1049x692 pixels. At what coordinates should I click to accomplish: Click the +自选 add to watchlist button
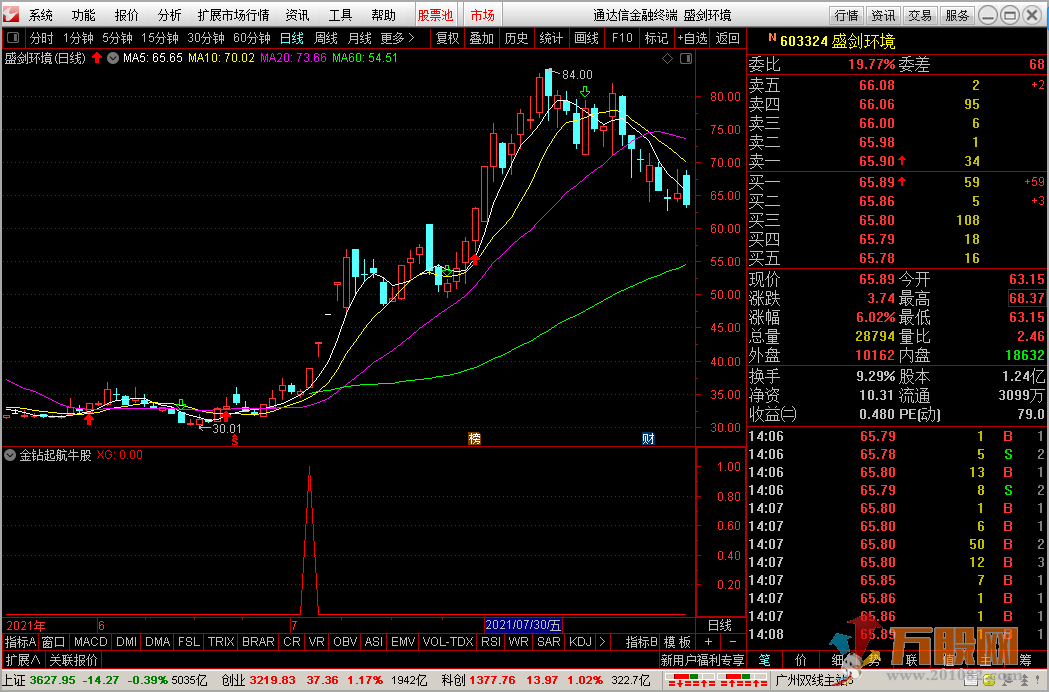coord(691,38)
